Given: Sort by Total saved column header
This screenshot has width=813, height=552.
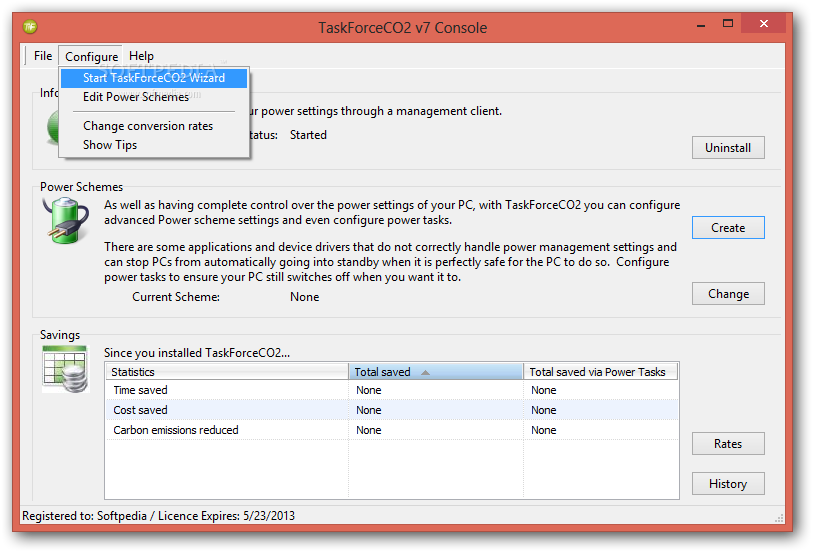Looking at the screenshot, I should (x=436, y=372).
